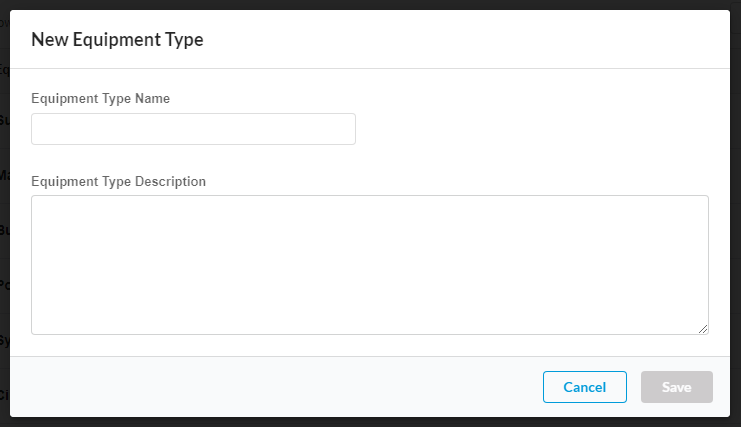Screen dimensions: 741x427
Task: Focus the Equipment Type Description text area
Action: point(369,264)
